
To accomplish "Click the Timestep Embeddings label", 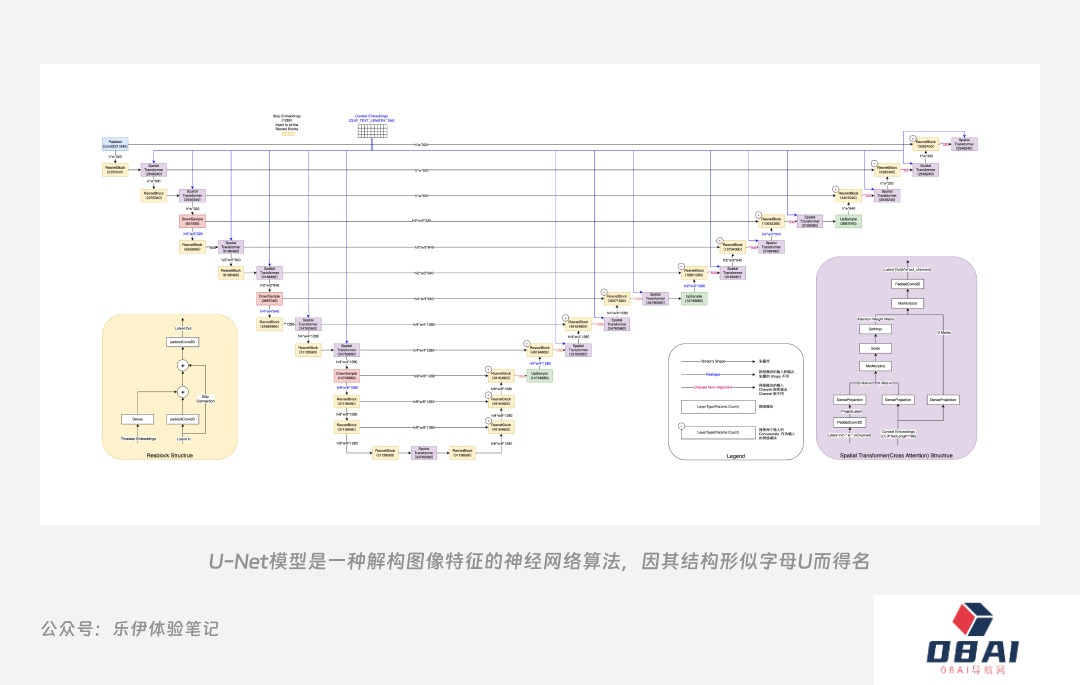I will (139, 439).
